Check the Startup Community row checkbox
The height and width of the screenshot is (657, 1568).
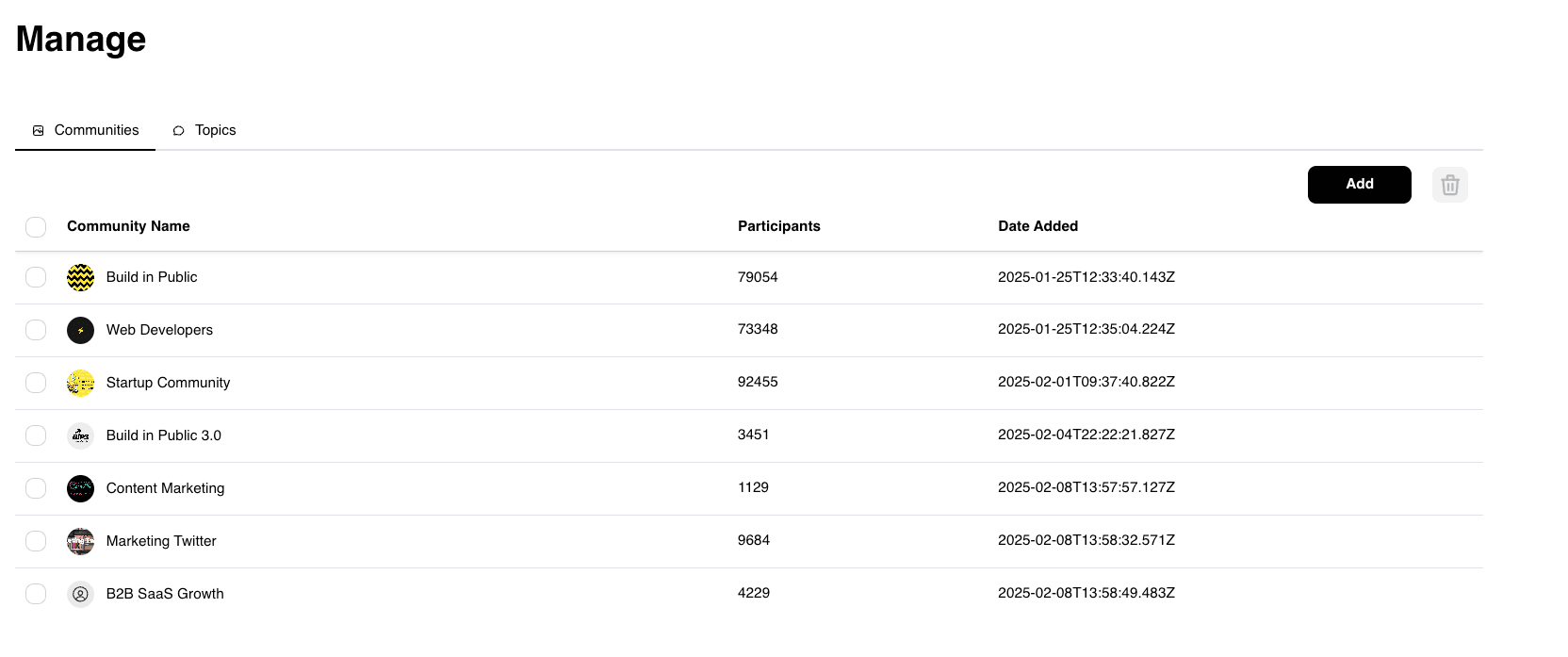click(36, 383)
